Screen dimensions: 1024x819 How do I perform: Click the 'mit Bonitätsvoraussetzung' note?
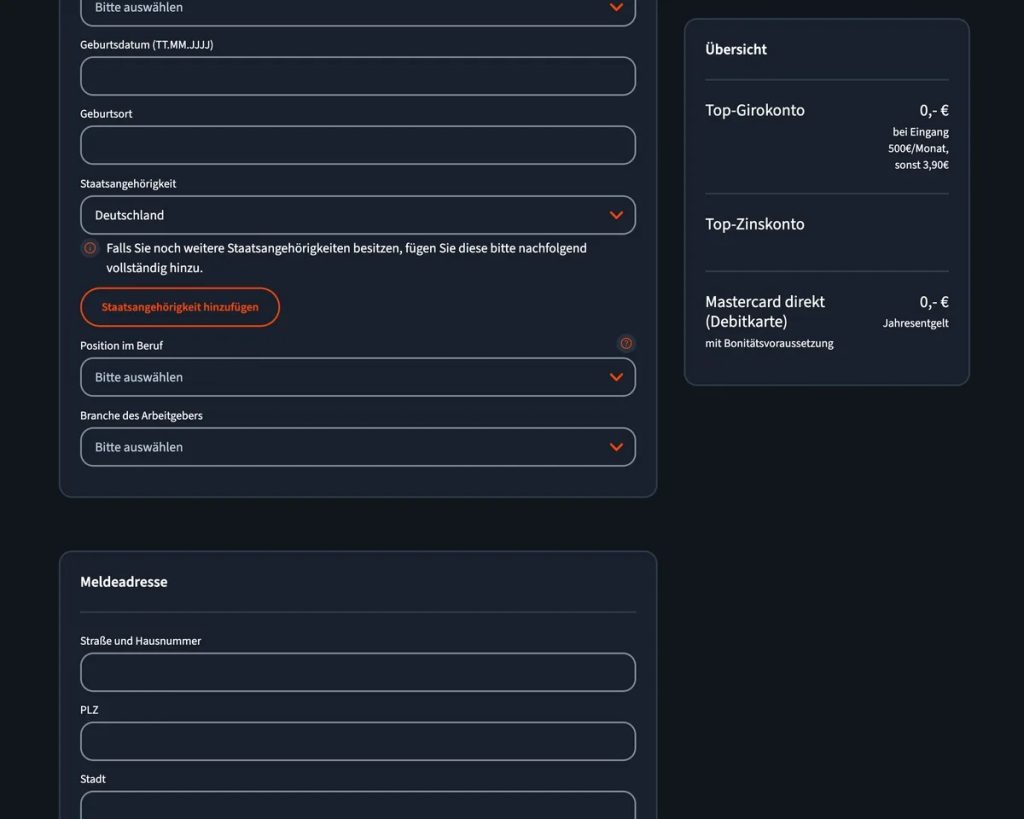pyautogui.click(x=769, y=344)
